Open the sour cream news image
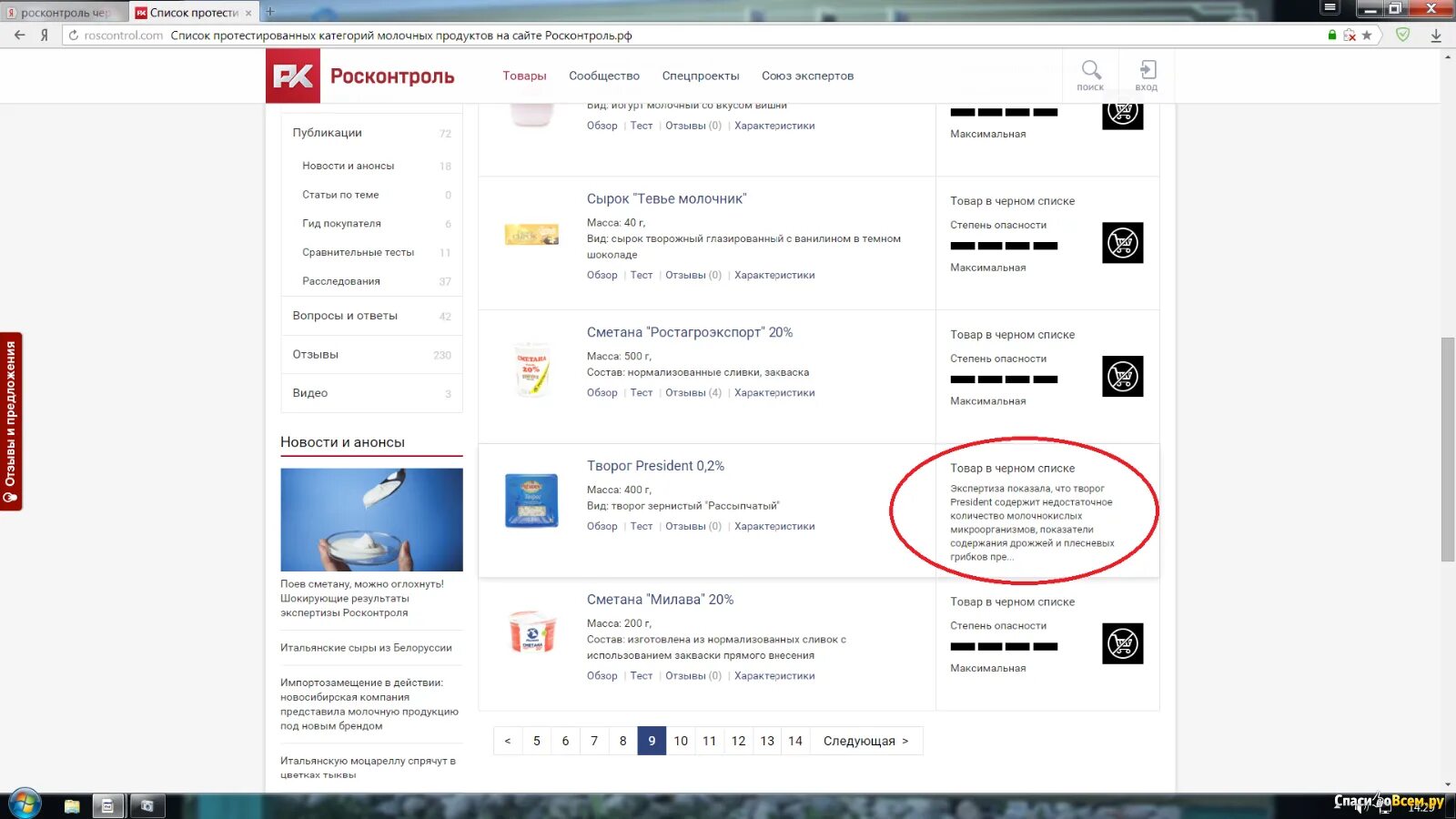This screenshot has width=1456, height=819. 371,520
